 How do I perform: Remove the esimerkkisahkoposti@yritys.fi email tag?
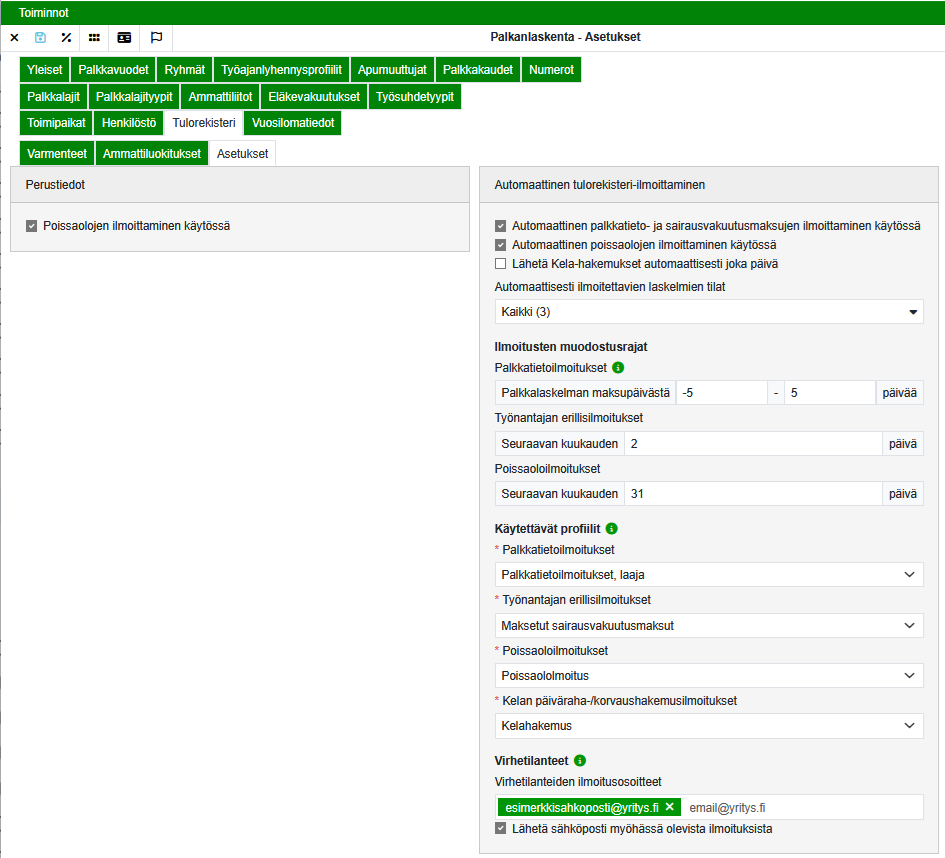pyautogui.click(x=669, y=807)
